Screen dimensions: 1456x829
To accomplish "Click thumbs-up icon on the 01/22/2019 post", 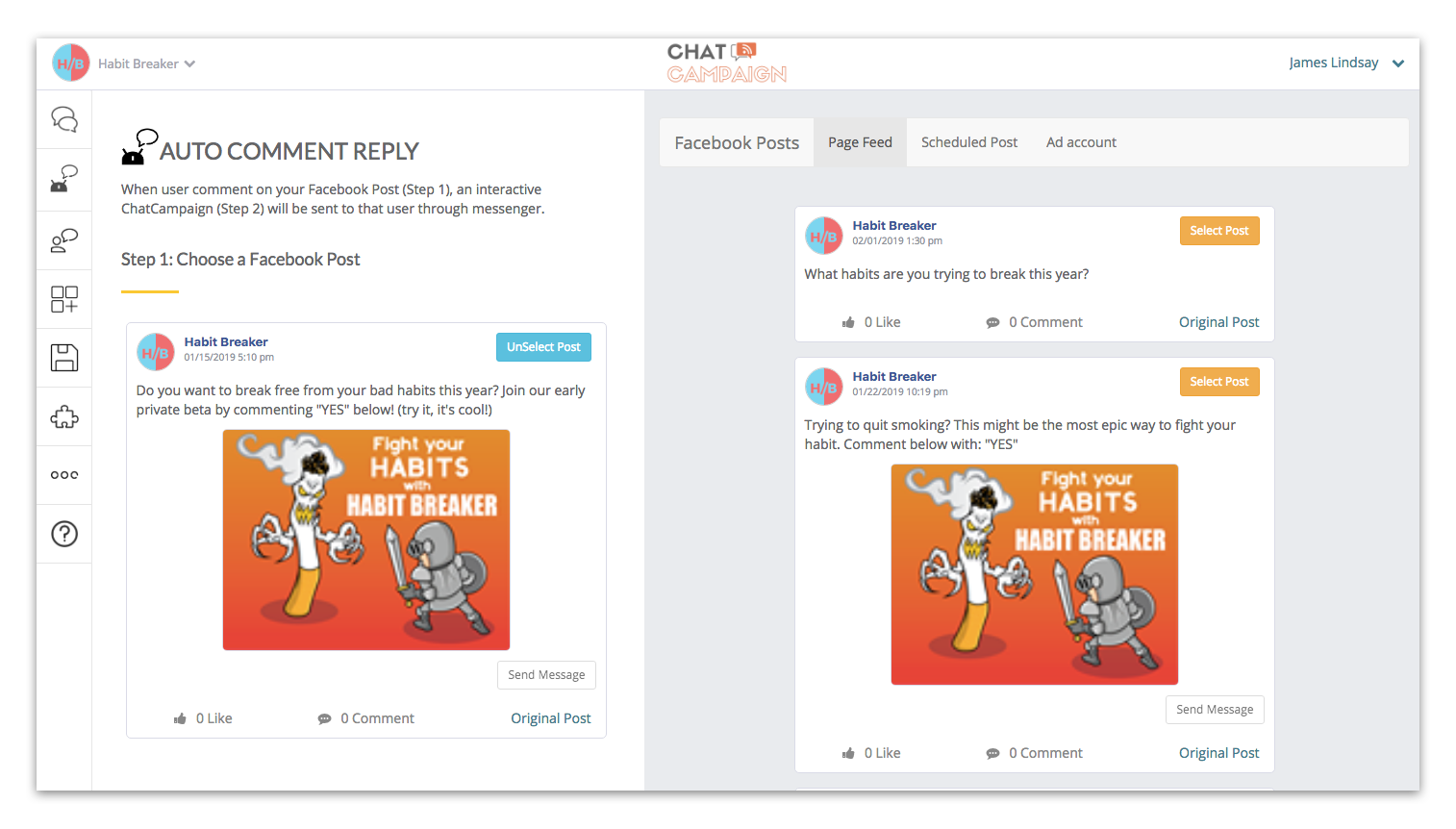I will point(848,754).
